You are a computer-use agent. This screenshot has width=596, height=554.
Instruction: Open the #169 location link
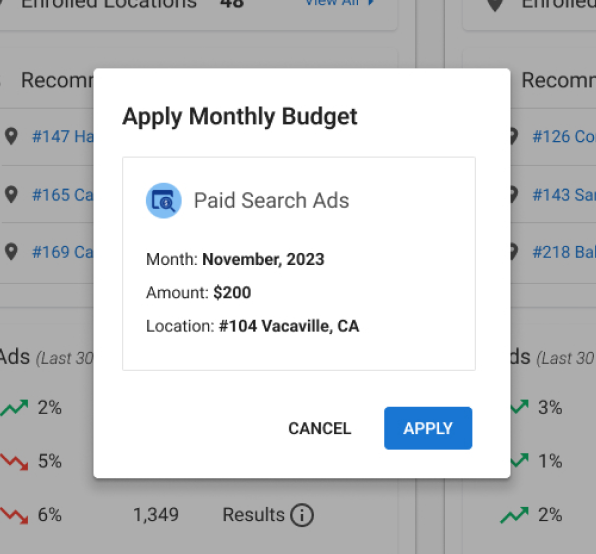(x=63, y=252)
